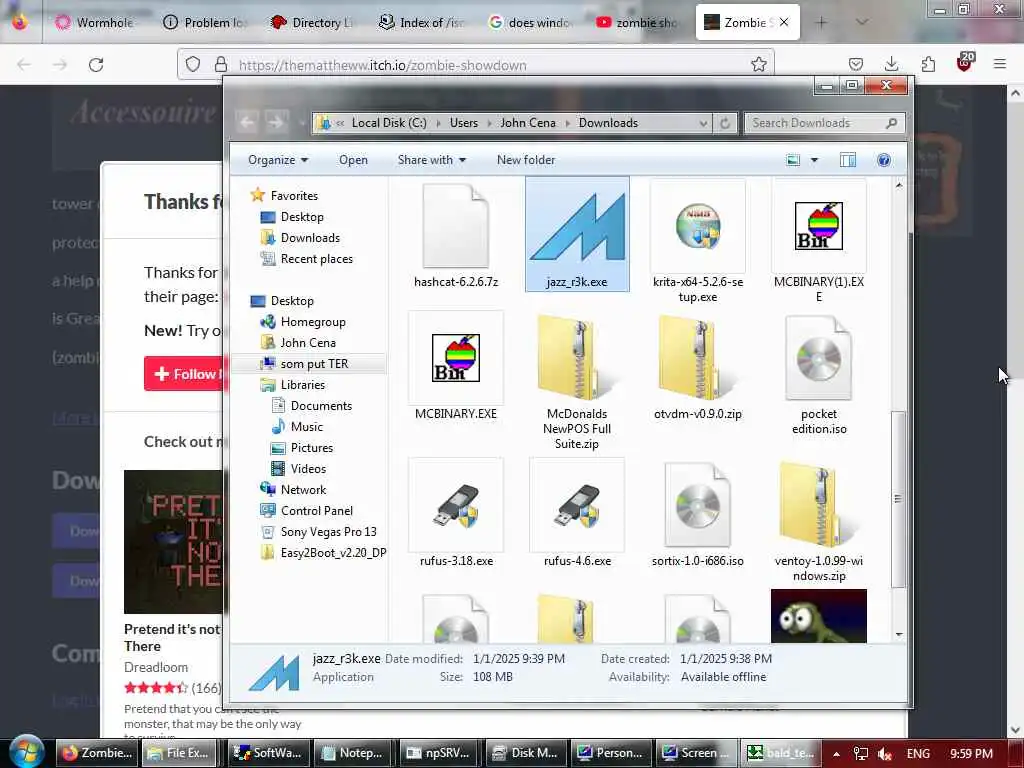Open the Videos library
The height and width of the screenshot is (768, 1024).
click(x=308, y=468)
